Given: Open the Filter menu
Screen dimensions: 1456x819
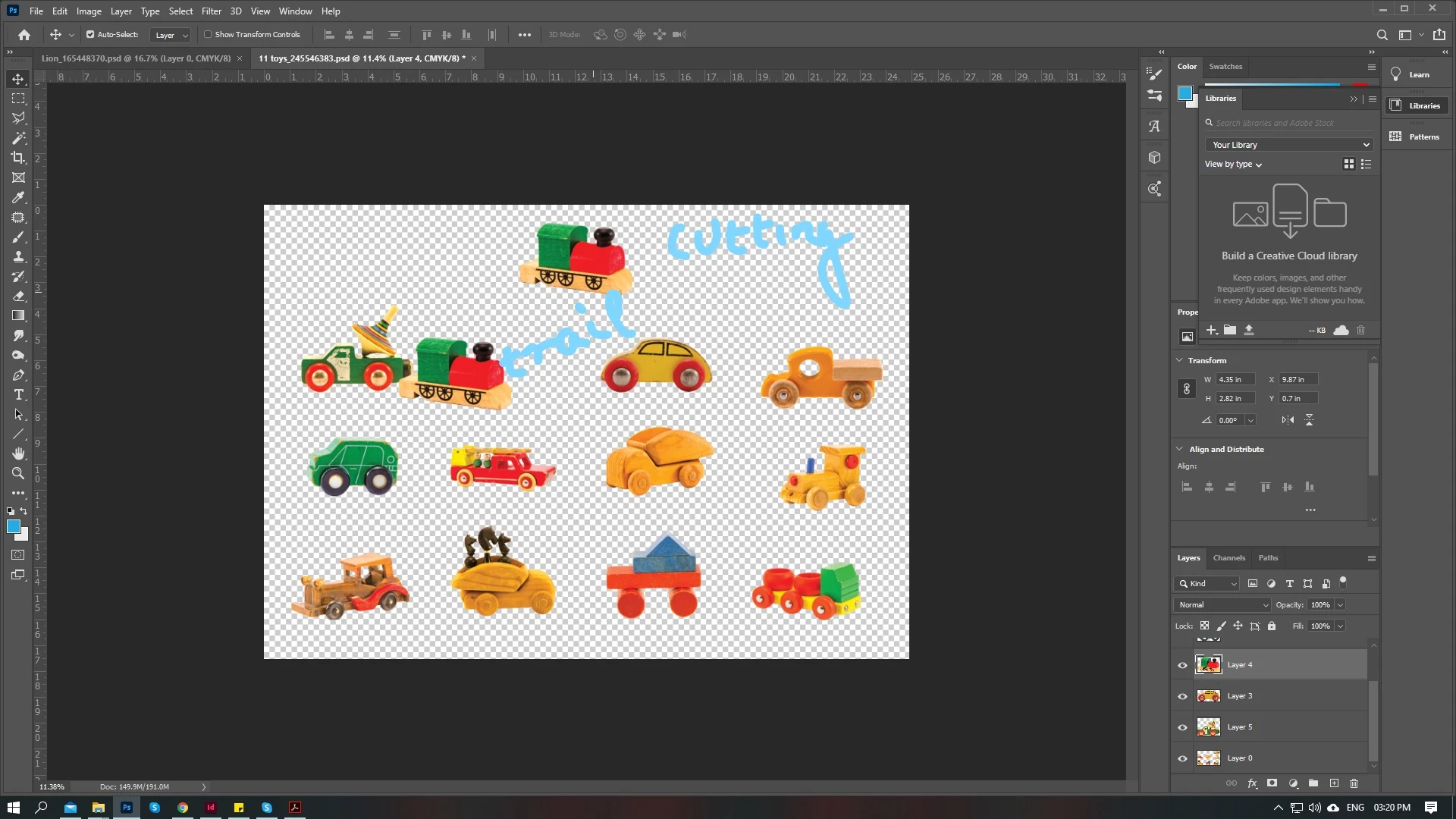Looking at the screenshot, I should pos(211,11).
